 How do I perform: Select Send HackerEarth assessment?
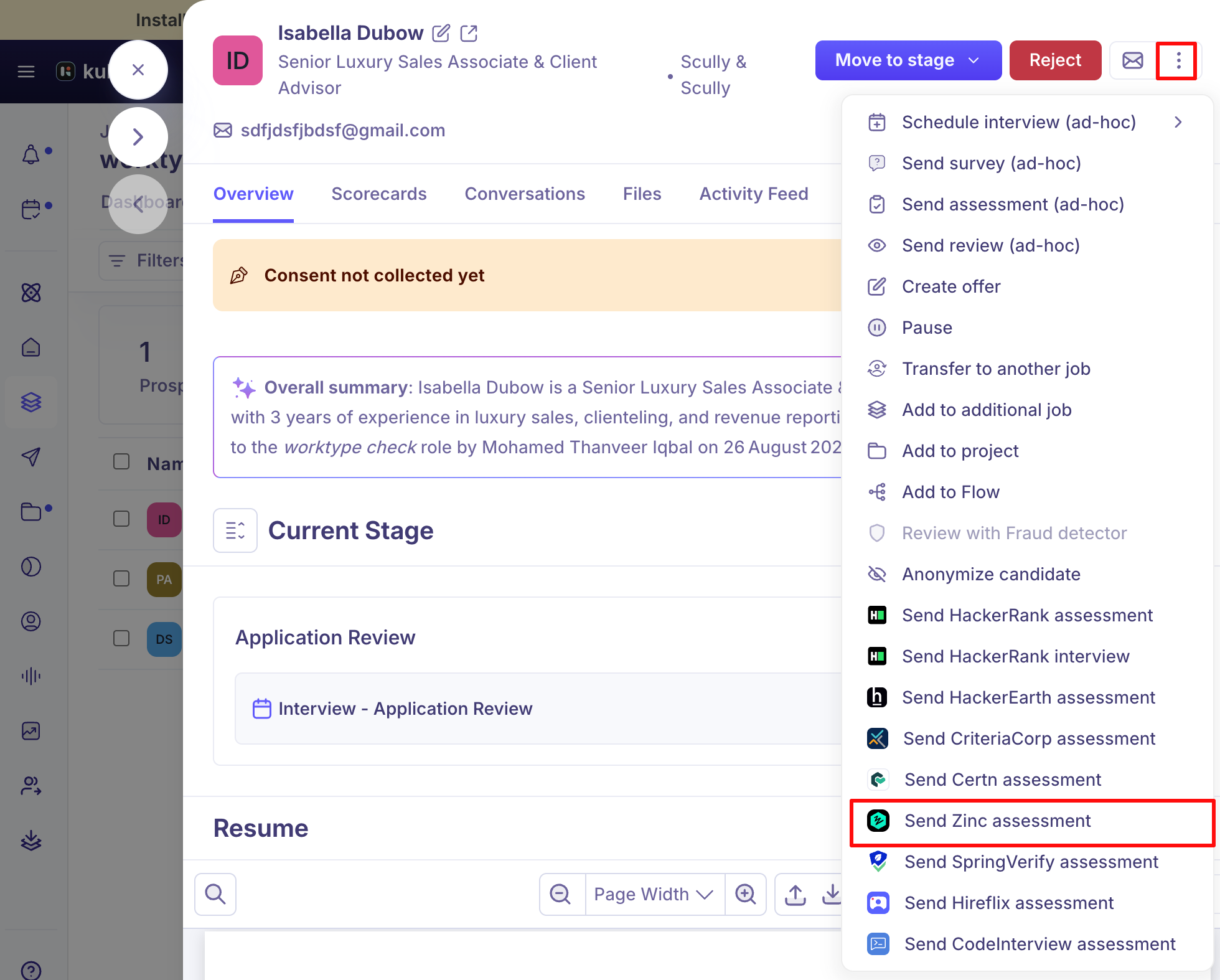[x=1027, y=697]
